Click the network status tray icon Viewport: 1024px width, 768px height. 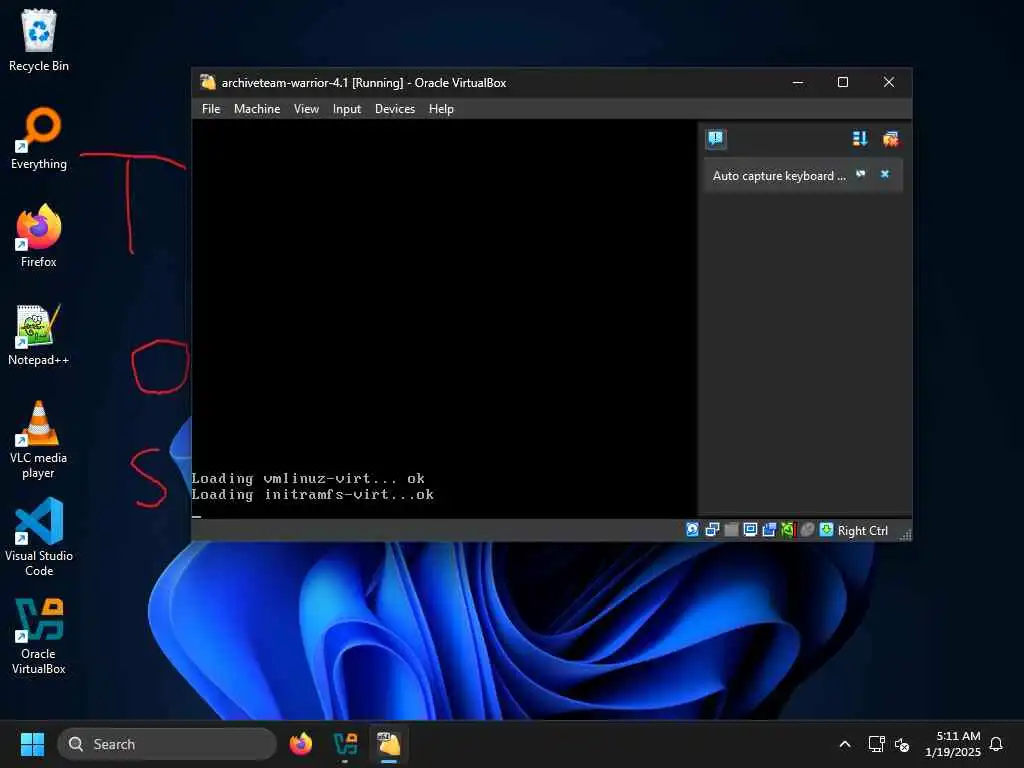[x=876, y=744]
